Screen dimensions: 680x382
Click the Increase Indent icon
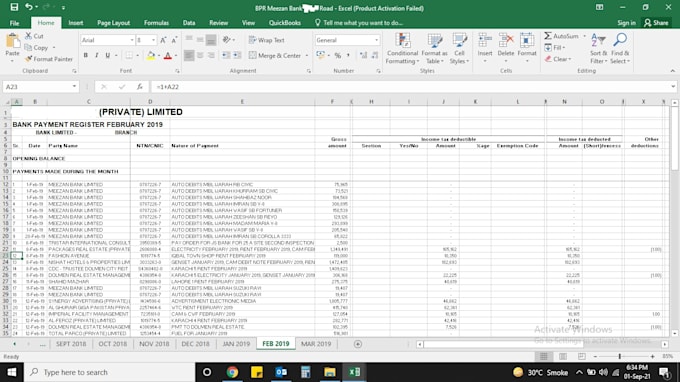tap(237, 56)
